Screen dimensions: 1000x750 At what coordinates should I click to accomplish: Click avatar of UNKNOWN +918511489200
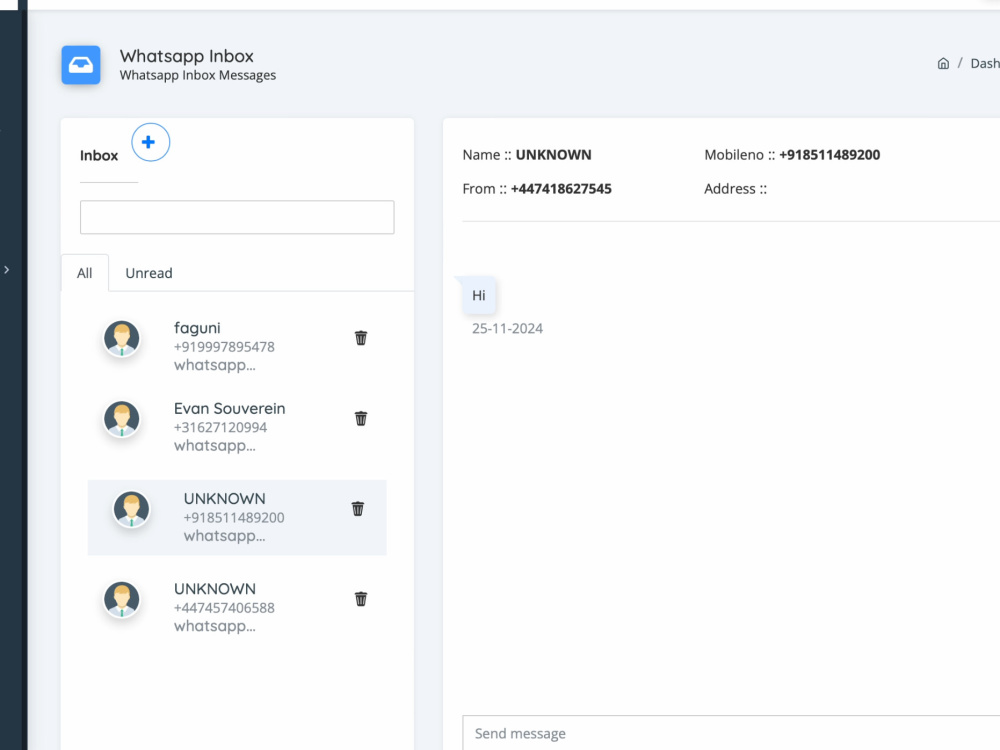(131, 509)
